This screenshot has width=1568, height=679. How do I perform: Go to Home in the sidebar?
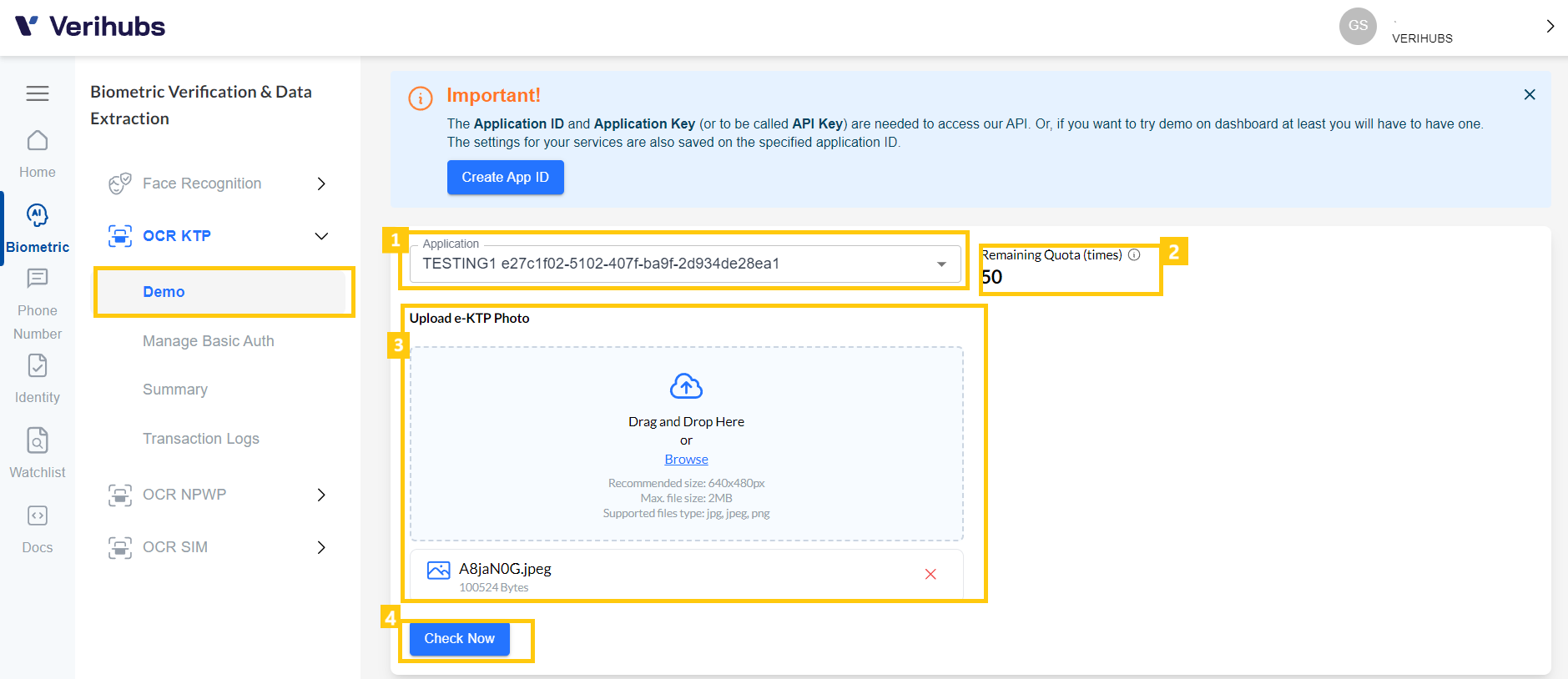click(x=38, y=155)
